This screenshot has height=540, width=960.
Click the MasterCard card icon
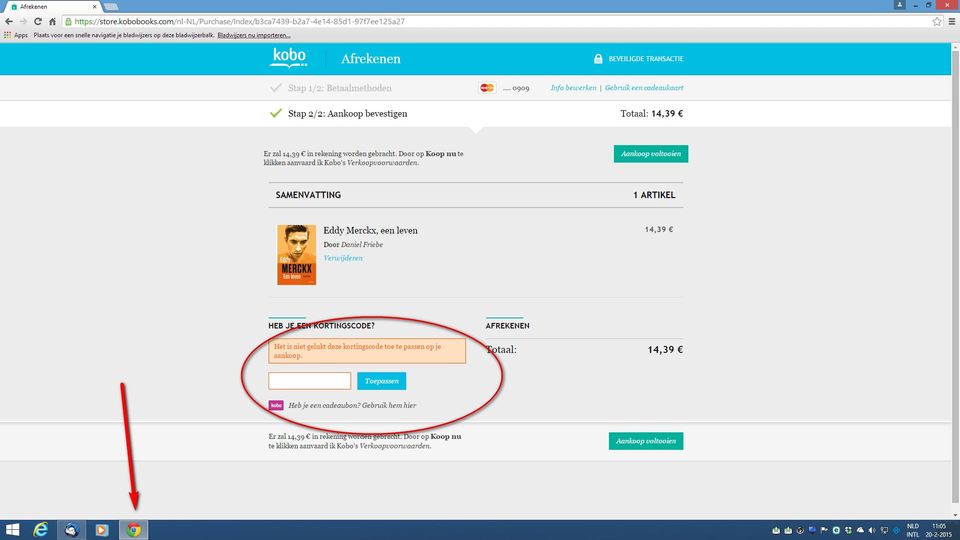click(x=487, y=88)
